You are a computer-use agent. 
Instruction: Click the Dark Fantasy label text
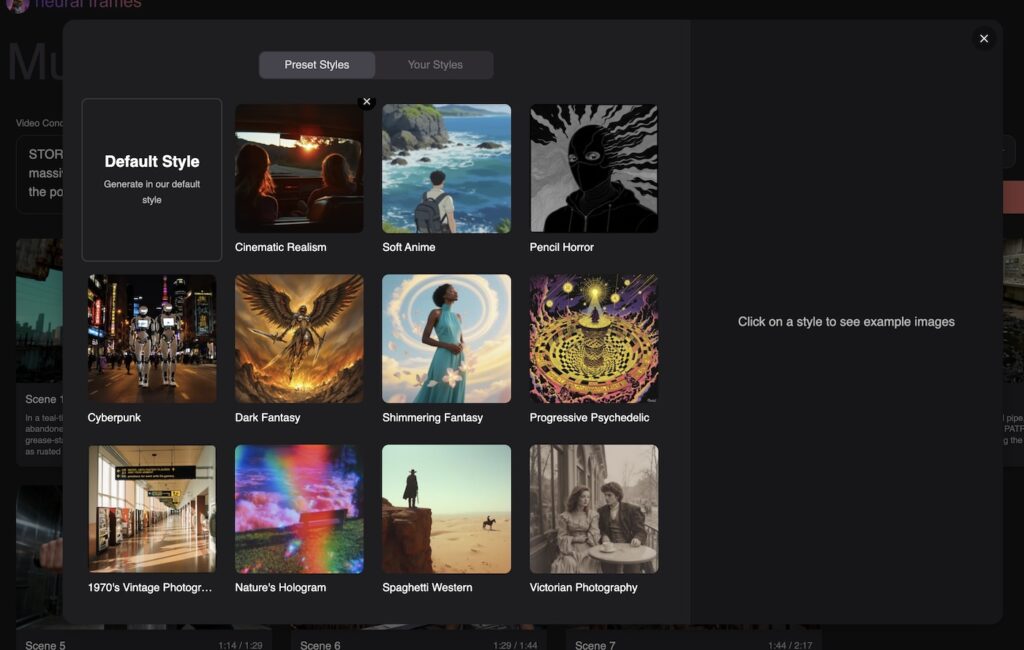click(x=267, y=418)
